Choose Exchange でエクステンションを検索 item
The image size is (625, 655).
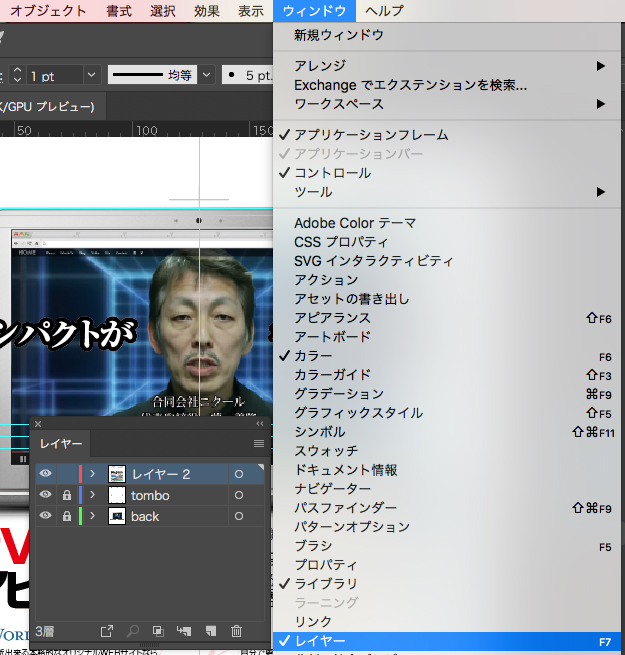(x=447, y=85)
